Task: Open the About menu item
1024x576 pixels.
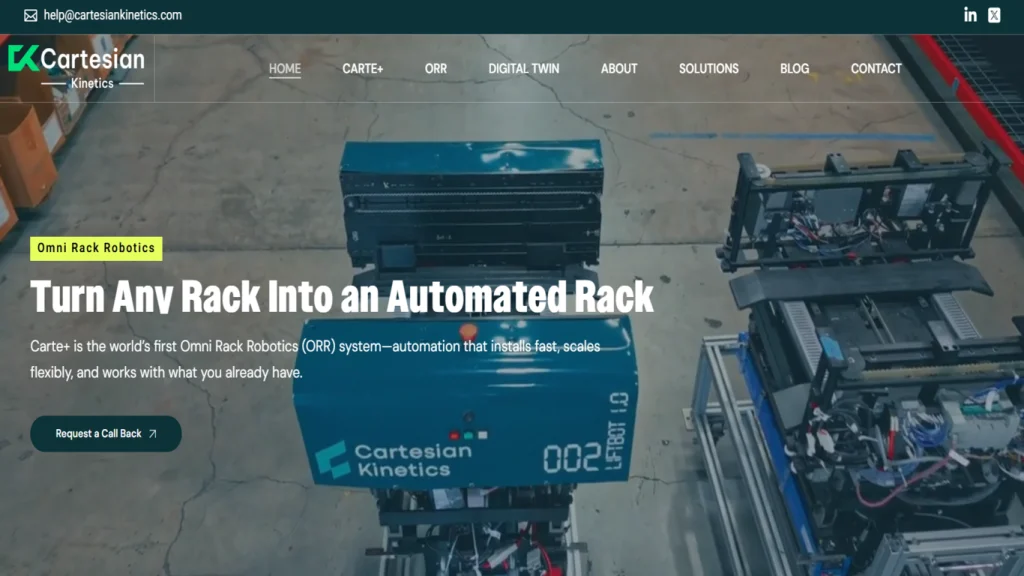Action: 619,69
